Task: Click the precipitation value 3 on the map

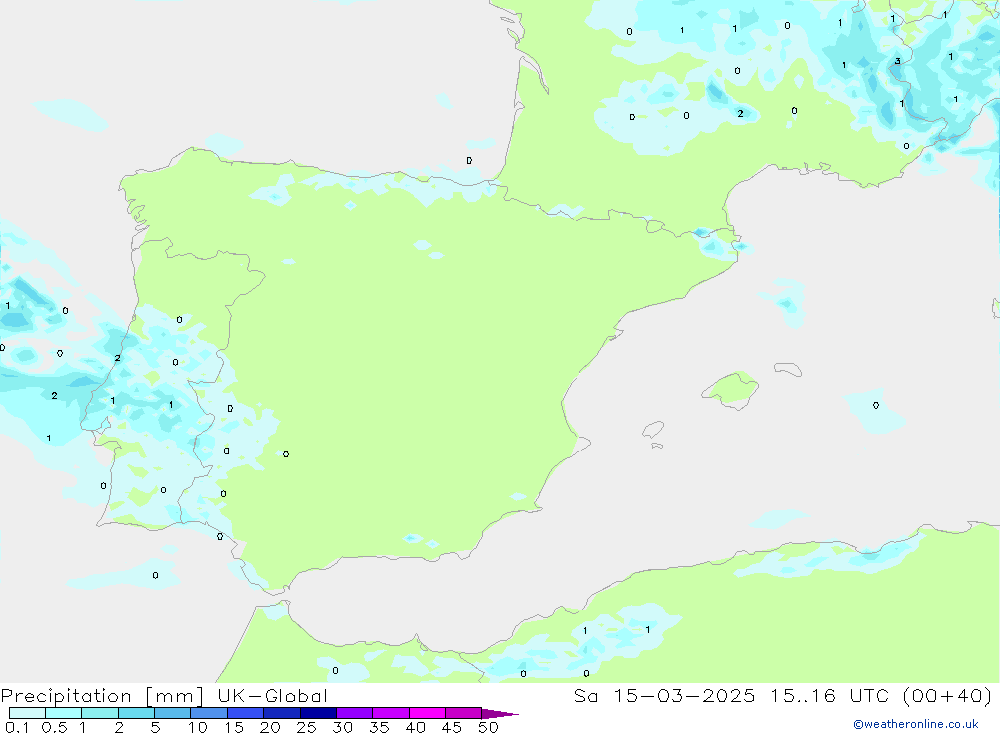Action: pyautogui.click(x=897, y=61)
